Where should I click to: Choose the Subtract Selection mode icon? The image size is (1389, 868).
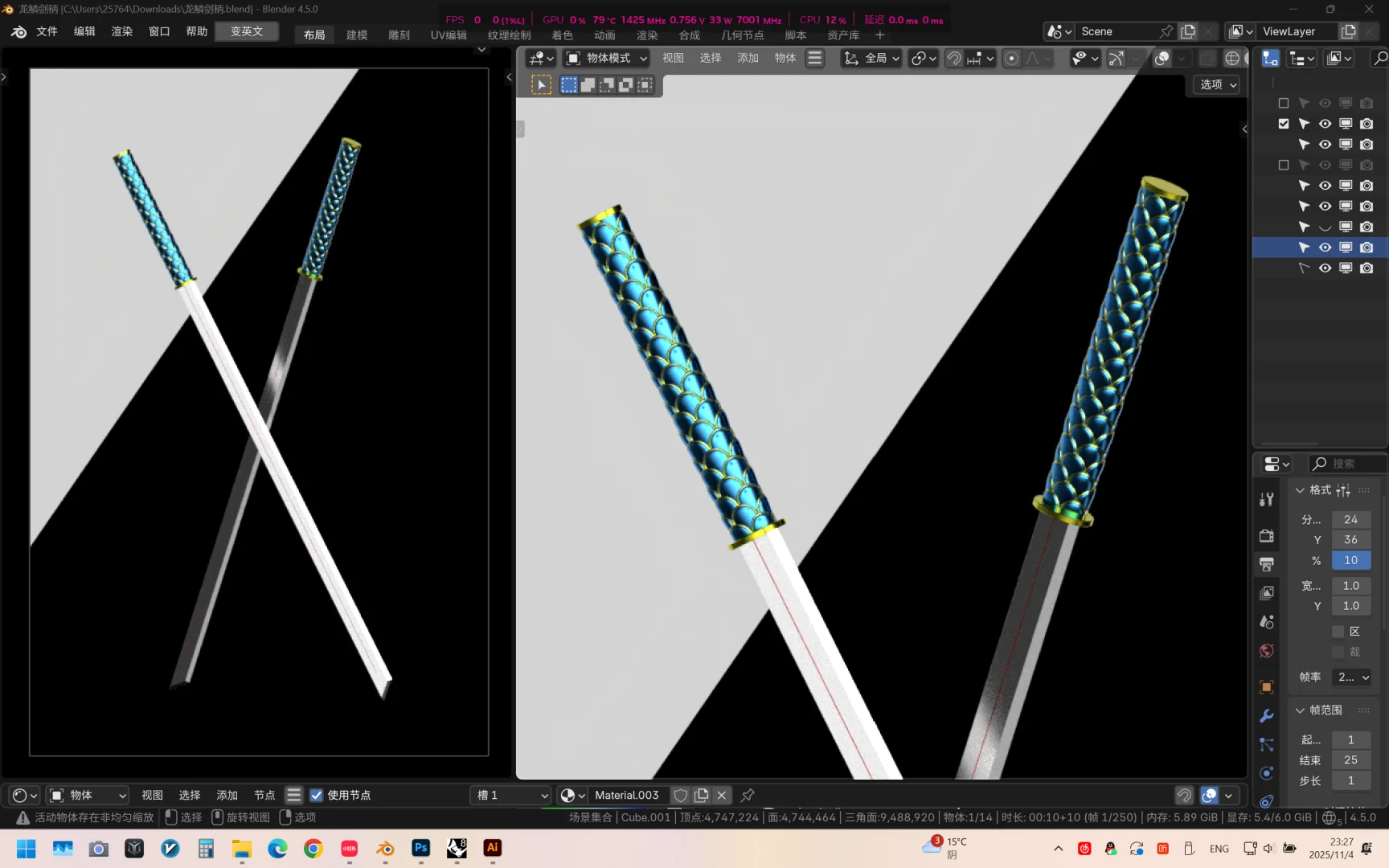(x=607, y=84)
